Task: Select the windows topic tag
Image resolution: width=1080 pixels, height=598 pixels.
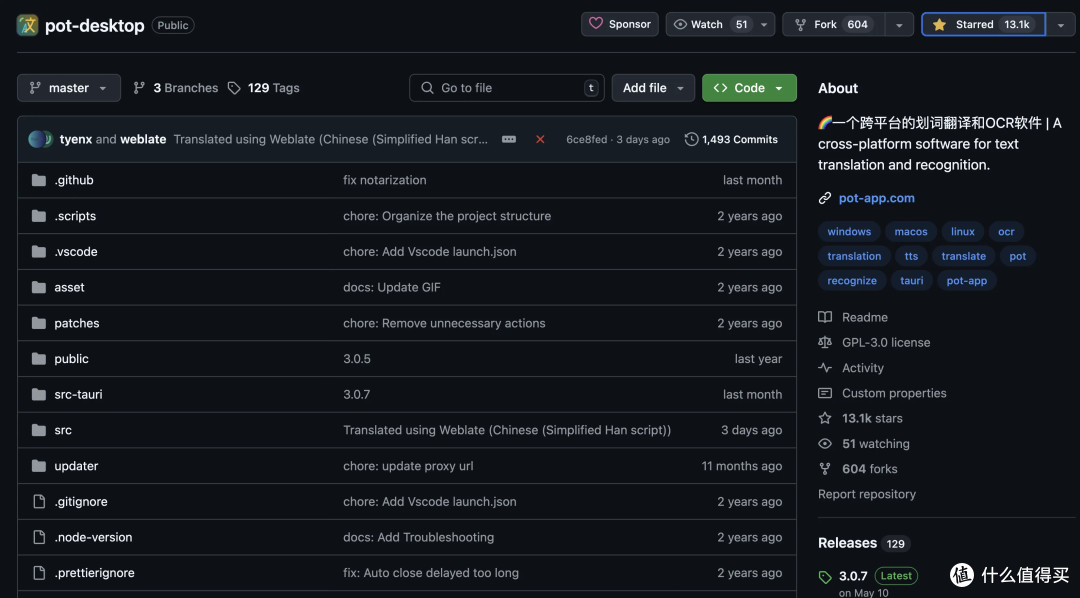Action: (x=849, y=231)
